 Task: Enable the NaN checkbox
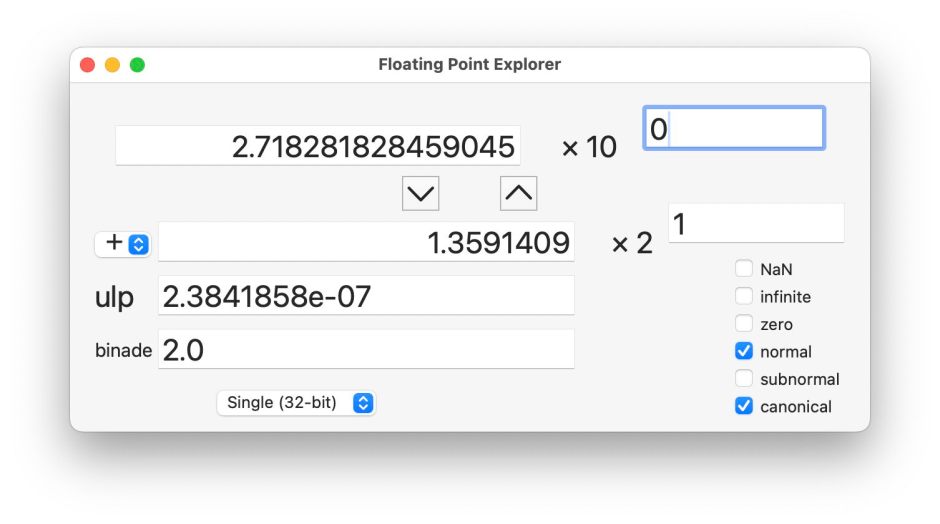(x=744, y=269)
